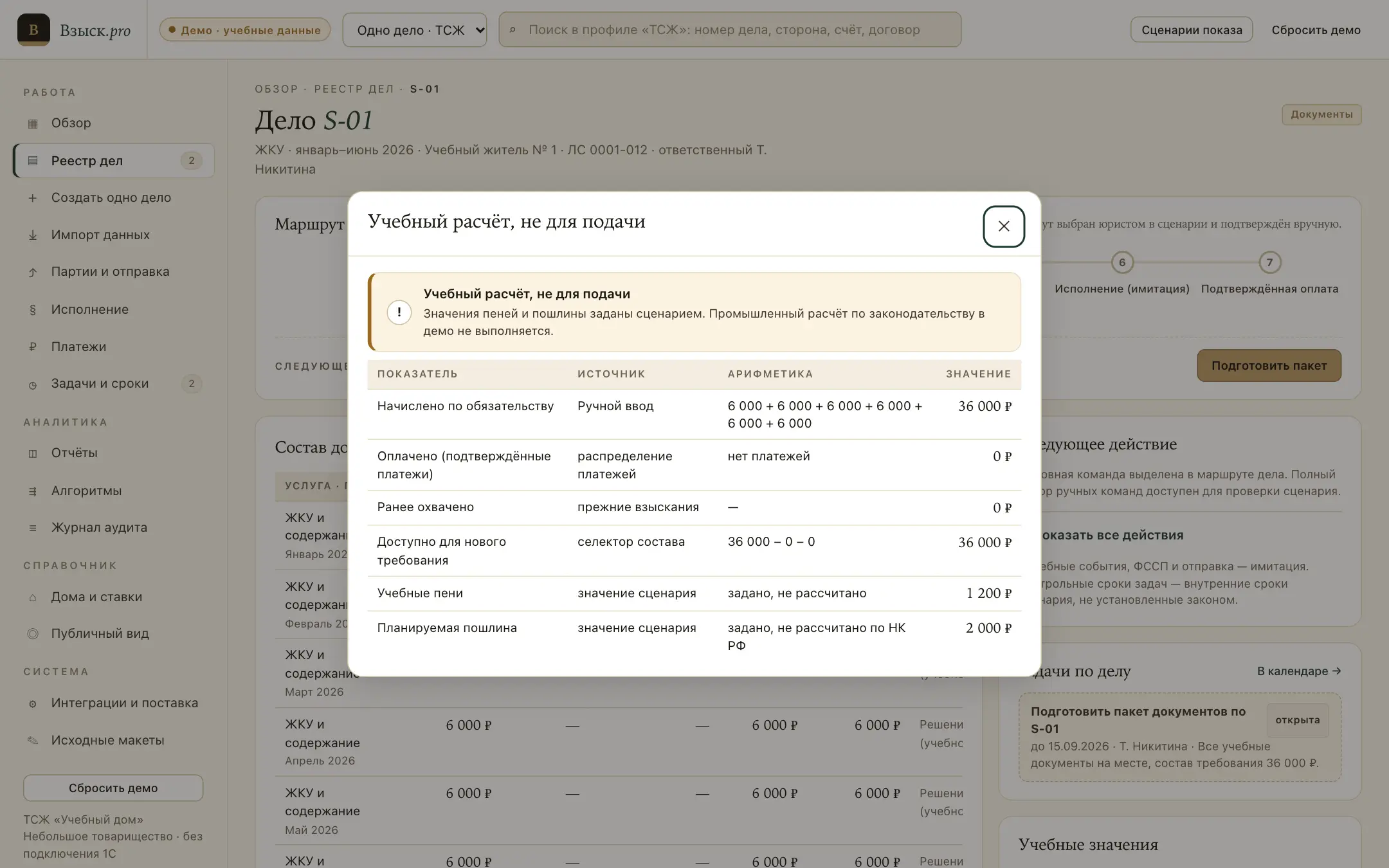Click the sidebar Сбросить демо button

(x=113, y=788)
